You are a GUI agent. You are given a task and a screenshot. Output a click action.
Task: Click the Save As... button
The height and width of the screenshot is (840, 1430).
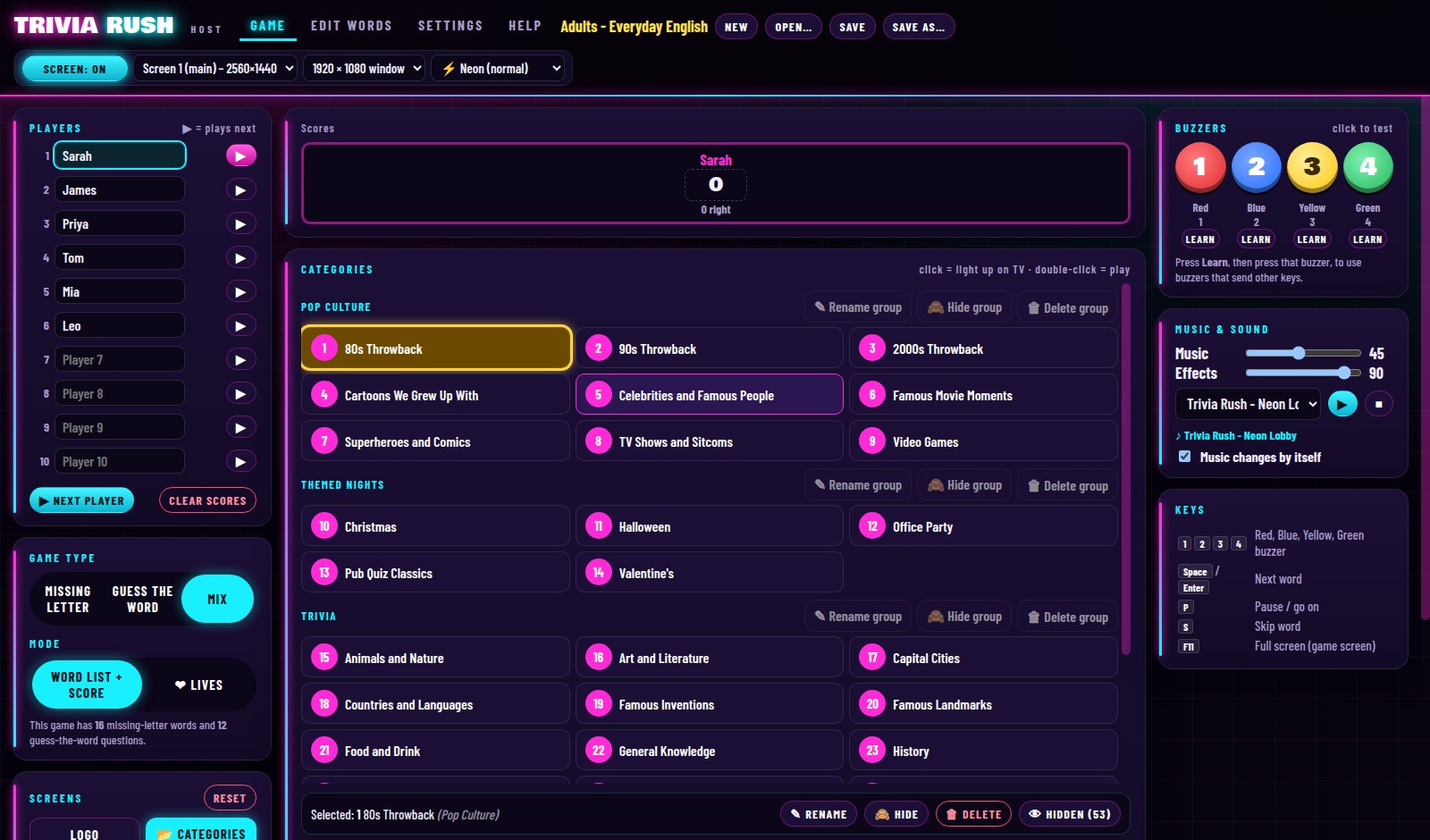coord(919,27)
